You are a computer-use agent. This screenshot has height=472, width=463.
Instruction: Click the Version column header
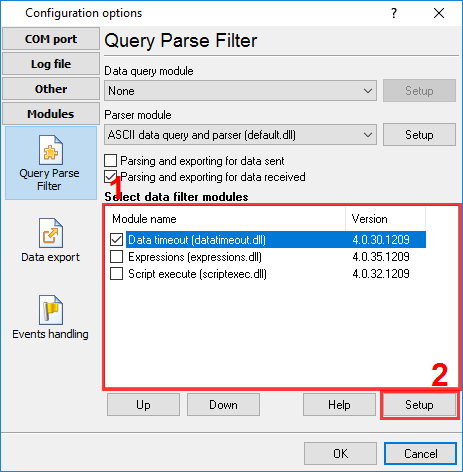pos(385,219)
